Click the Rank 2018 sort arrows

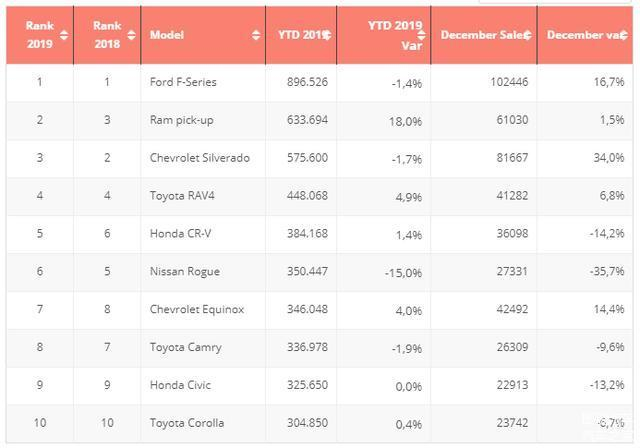click(131, 35)
